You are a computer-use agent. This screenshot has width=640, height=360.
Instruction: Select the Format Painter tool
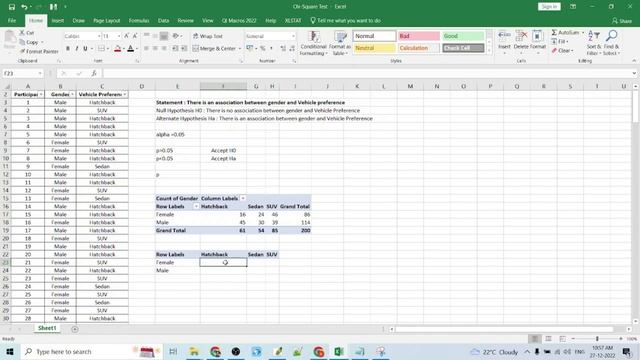39,51
